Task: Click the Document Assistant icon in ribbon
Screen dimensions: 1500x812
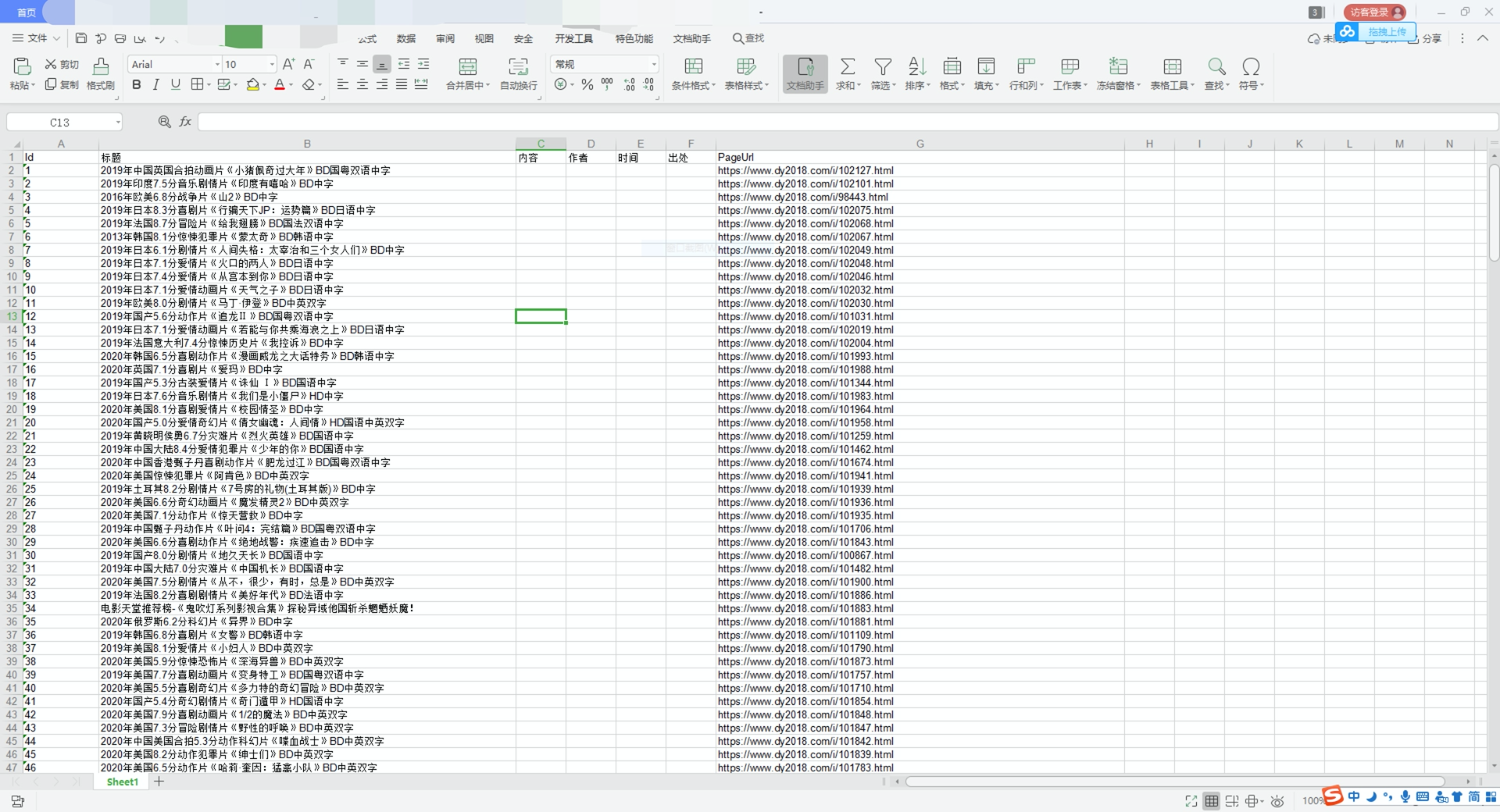Action: coord(805,73)
